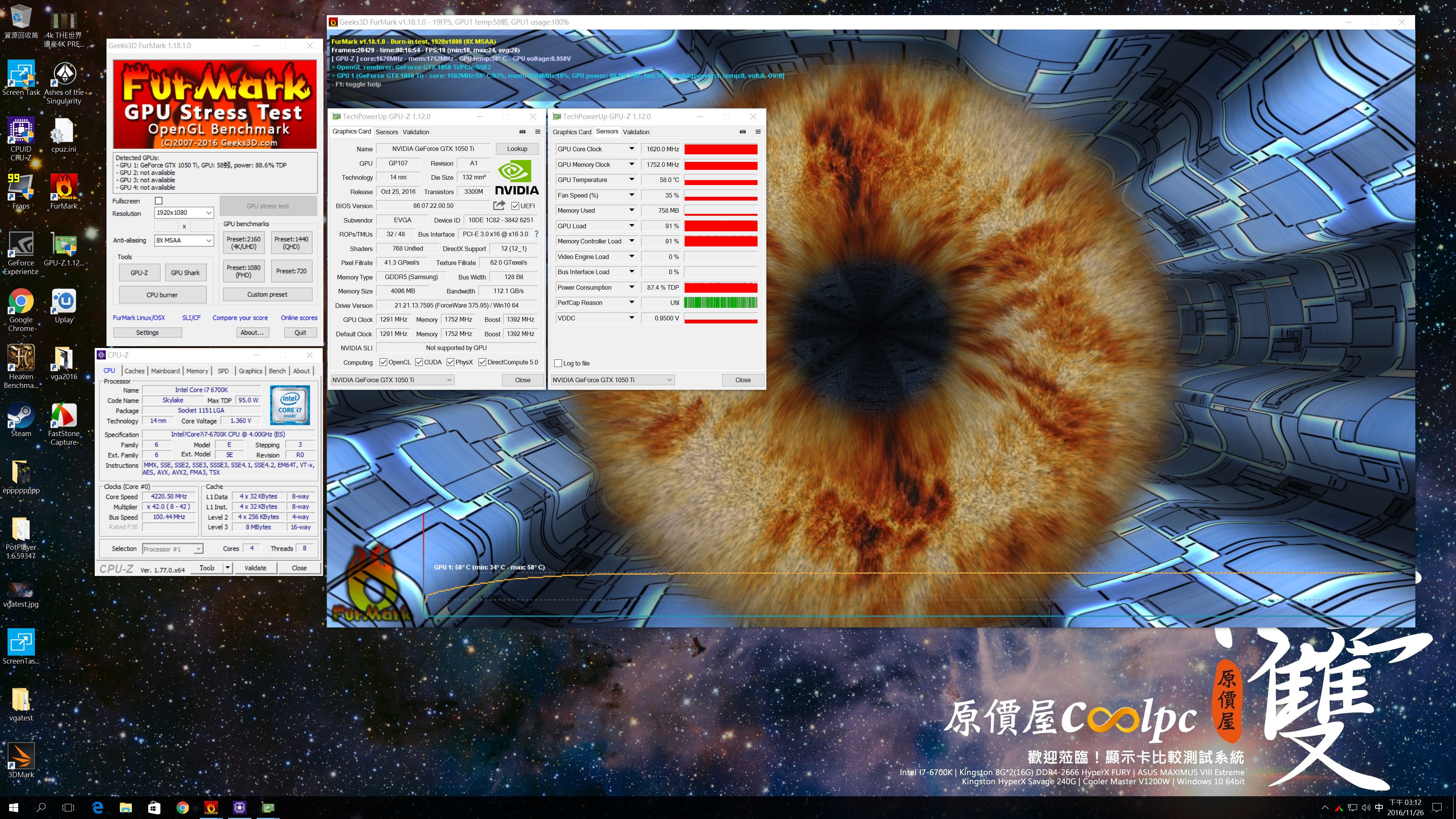The width and height of the screenshot is (1456, 819).
Task: Open the Anti-aliasing 8X MSAA dropdown
Action: [x=184, y=240]
